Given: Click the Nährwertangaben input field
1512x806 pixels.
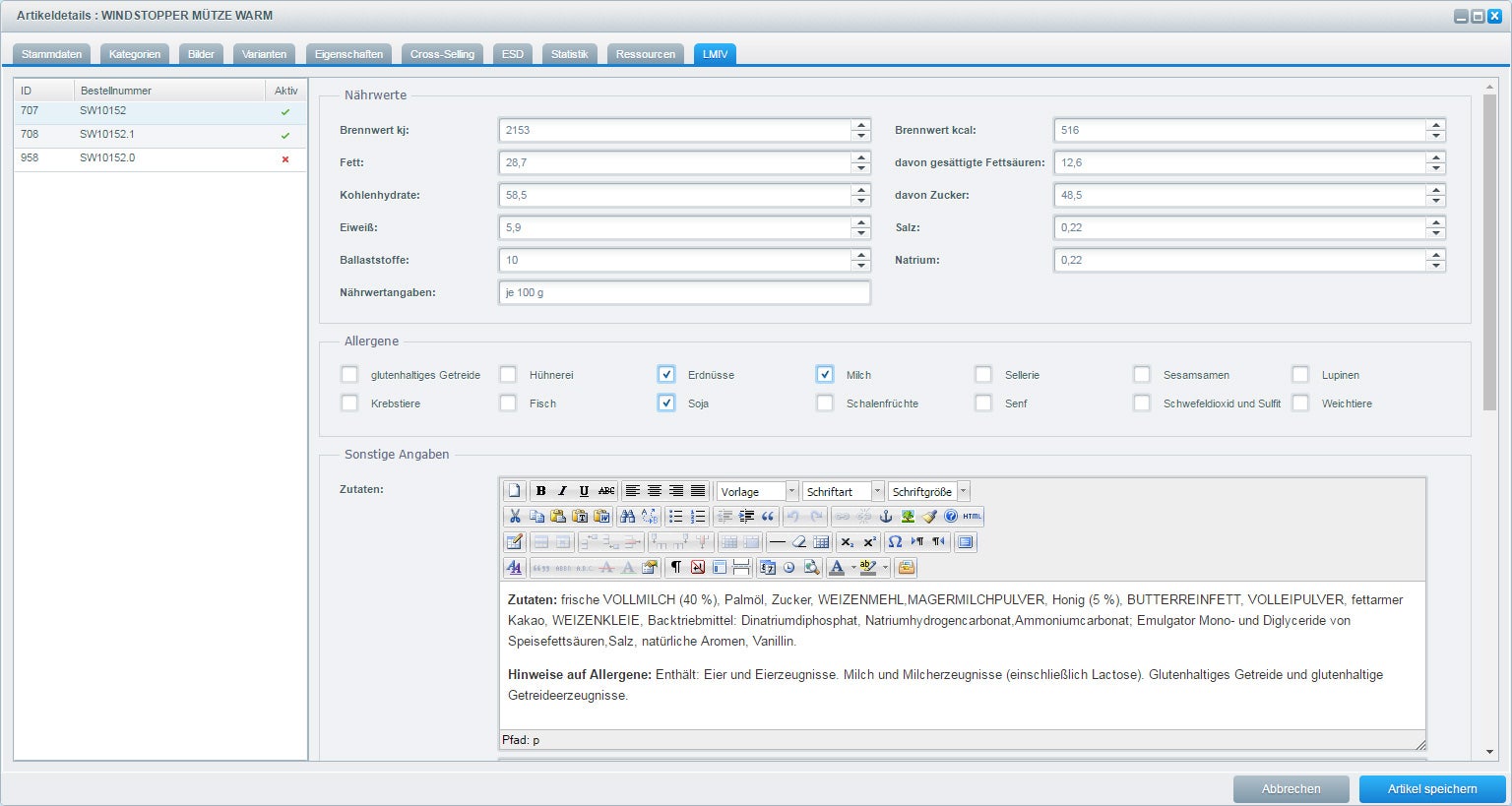Looking at the screenshot, I should (684, 292).
